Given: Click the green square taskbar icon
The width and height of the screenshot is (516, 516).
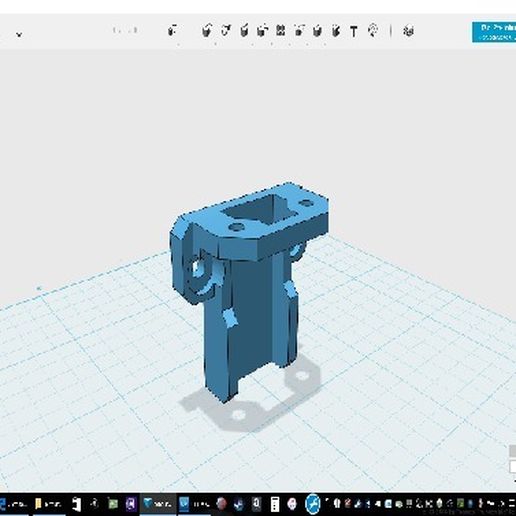Looking at the screenshot, I should (x=113, y=504).
